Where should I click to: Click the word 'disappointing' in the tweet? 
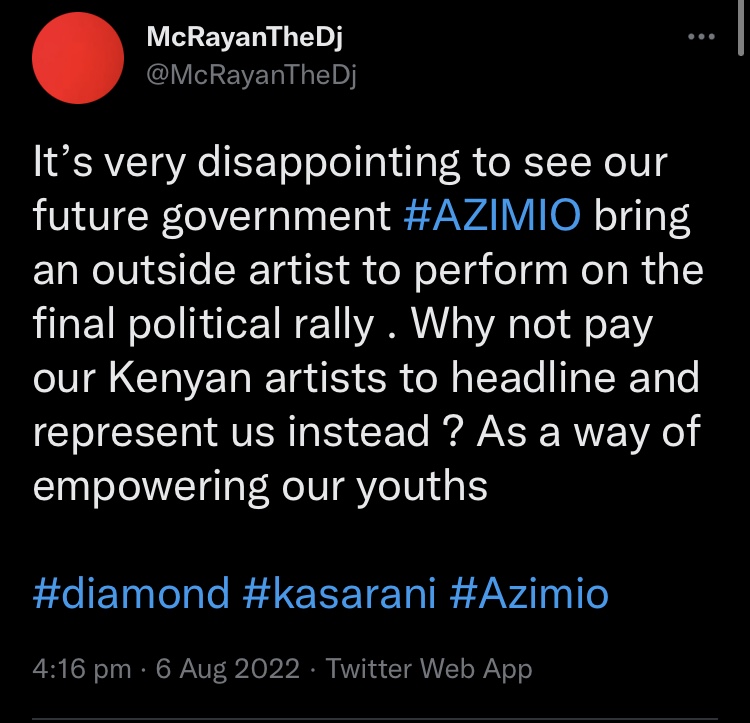coord(329,163)
